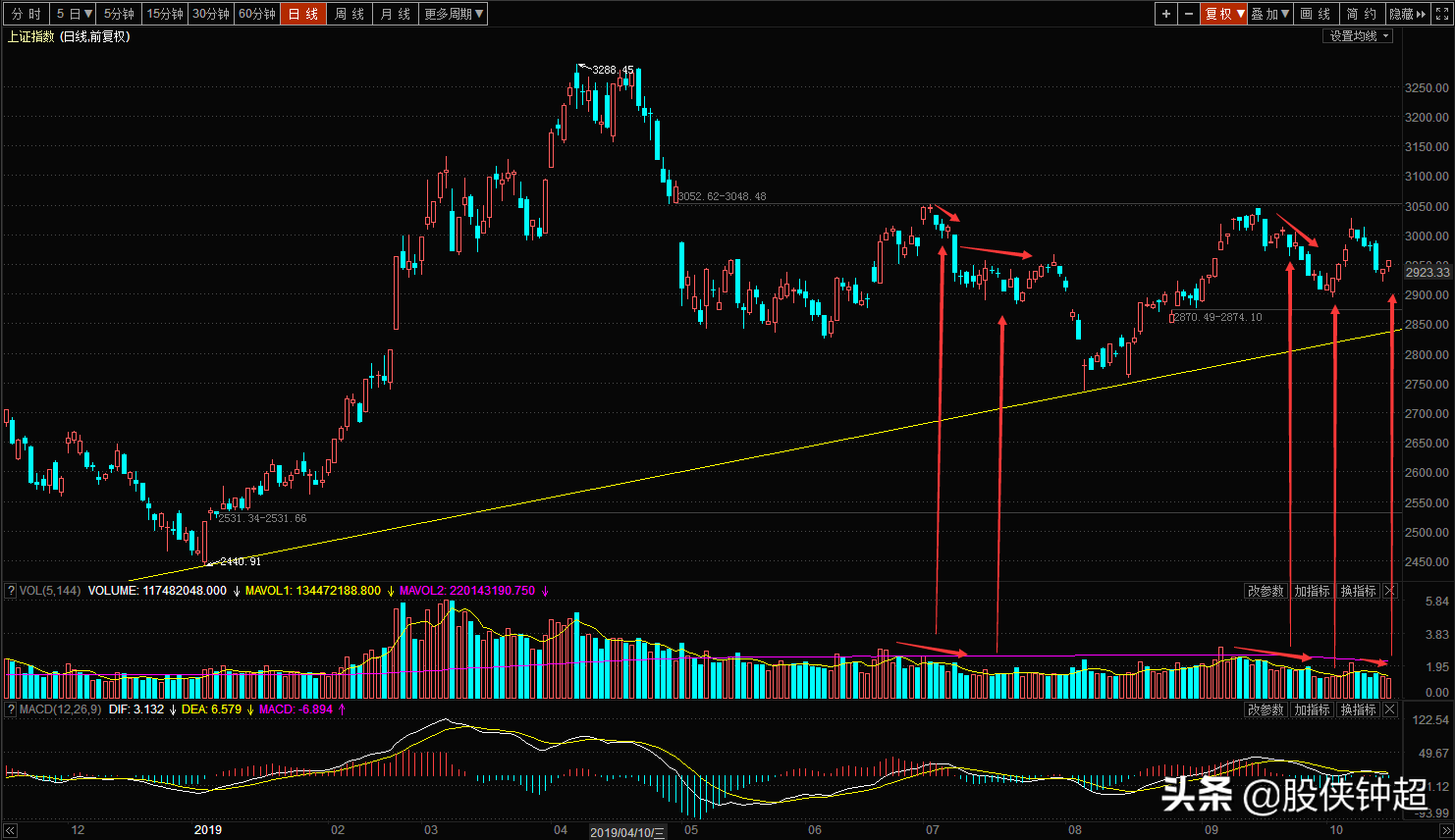The height and width of the screenshot is (840, 1455).
Task: Enter fullscreen with the expand icon
Action: (x=1442, y=14)
